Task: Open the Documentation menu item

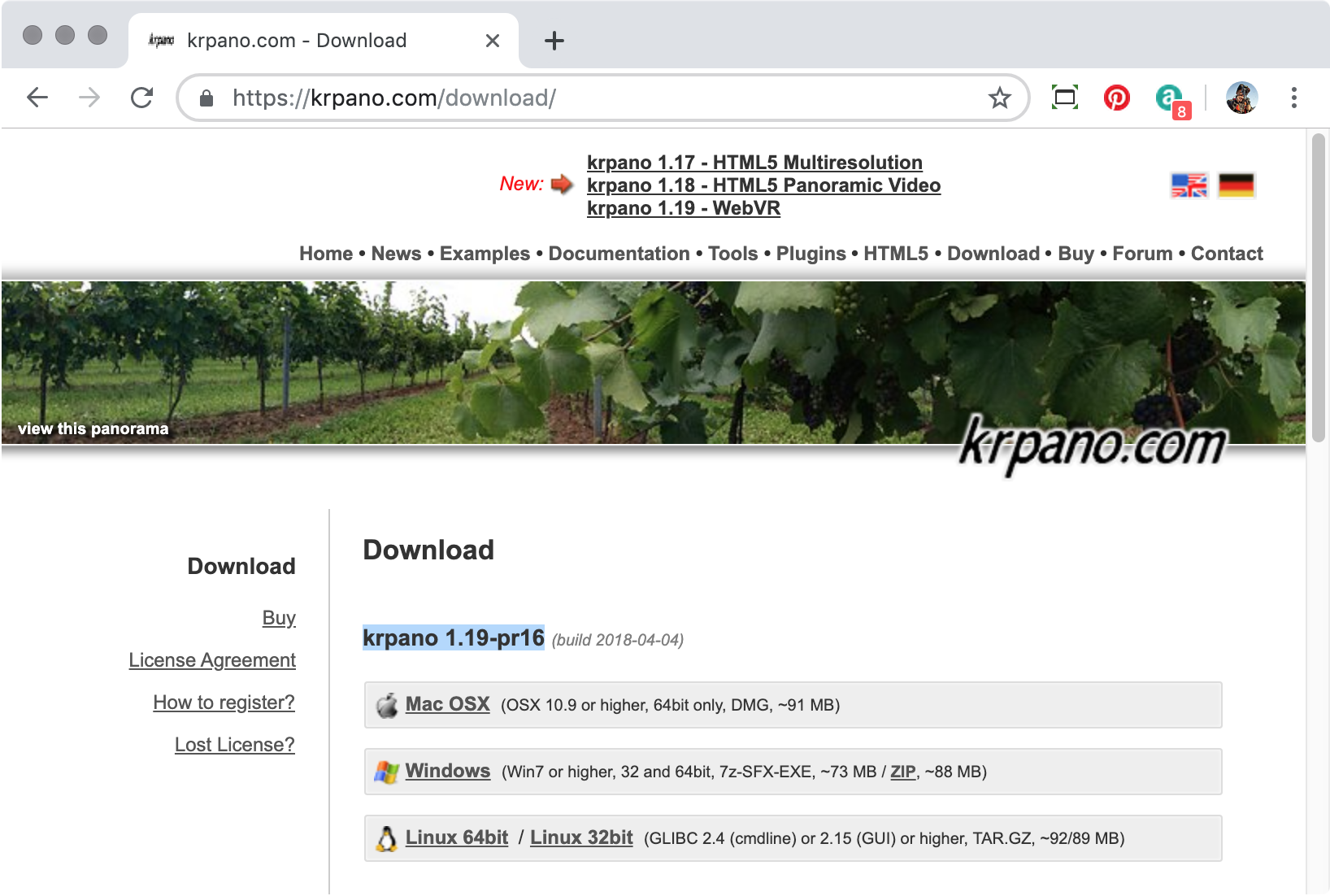Action: point(619,254)
